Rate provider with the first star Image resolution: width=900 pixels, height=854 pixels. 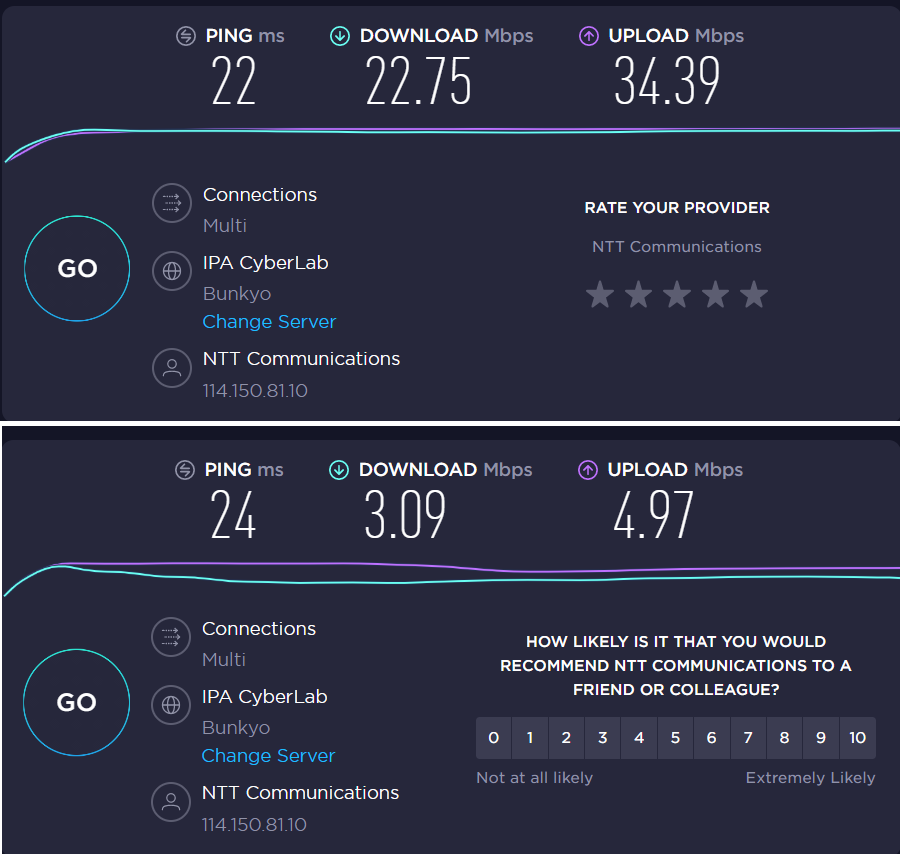pyautogui.click(x=600, y=294)
